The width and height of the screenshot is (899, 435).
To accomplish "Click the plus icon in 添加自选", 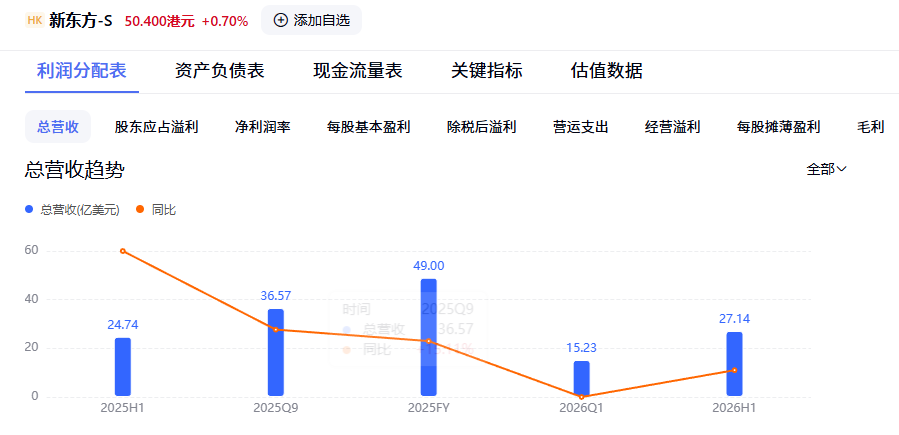I will pyautogui.click(x=281, y=20).
